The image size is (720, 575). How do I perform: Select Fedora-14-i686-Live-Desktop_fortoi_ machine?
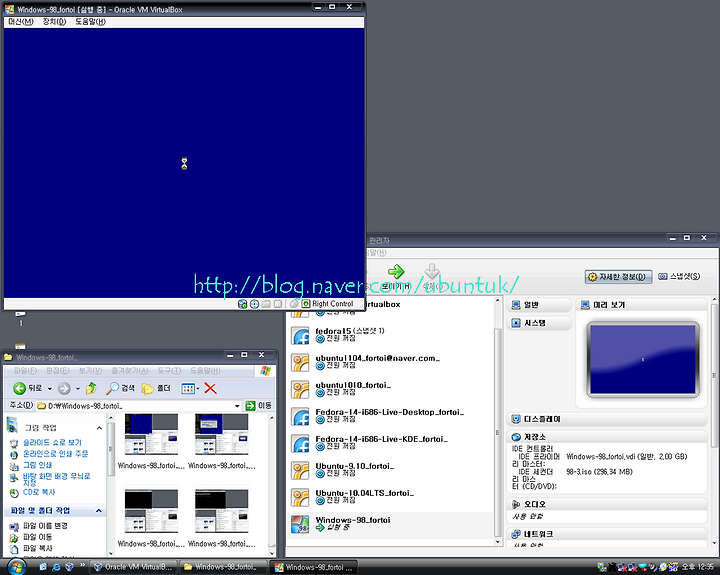coord(391,417)
